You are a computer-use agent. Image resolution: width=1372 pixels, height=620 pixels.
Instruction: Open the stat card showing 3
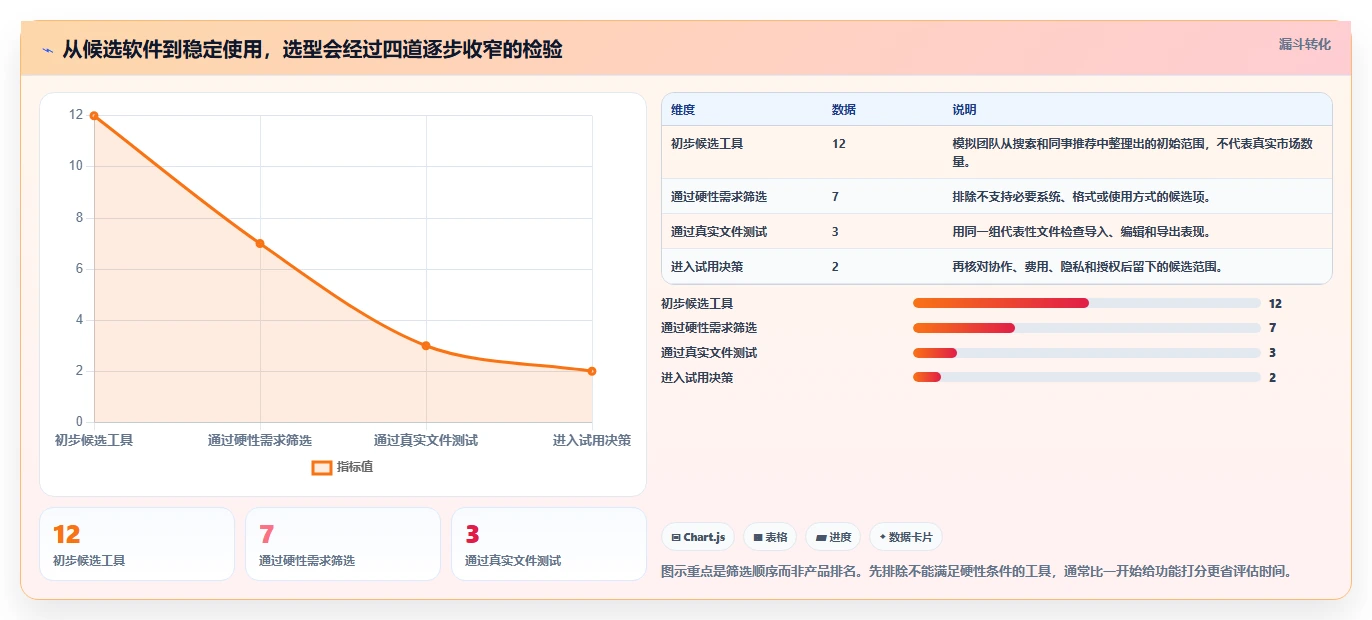click(x=549, y=544)
